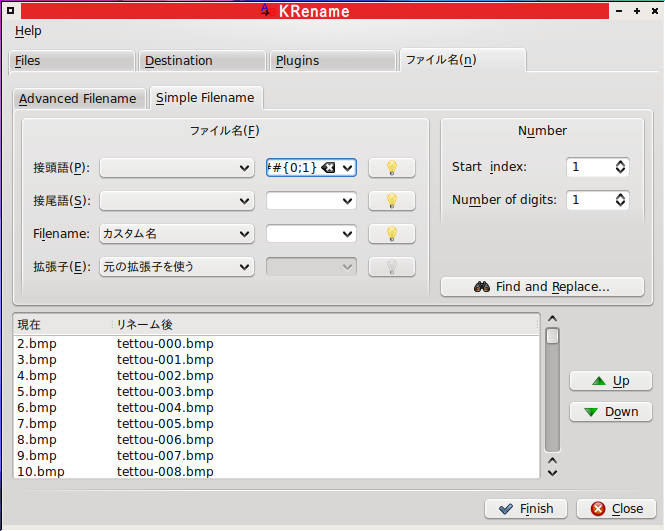
Task: Click the Close button
Action: click(x=616, y=509)
